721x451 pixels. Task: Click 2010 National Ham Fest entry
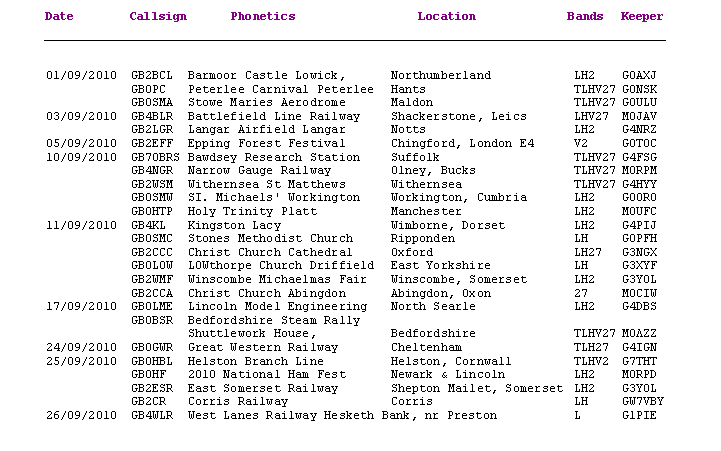267,374
